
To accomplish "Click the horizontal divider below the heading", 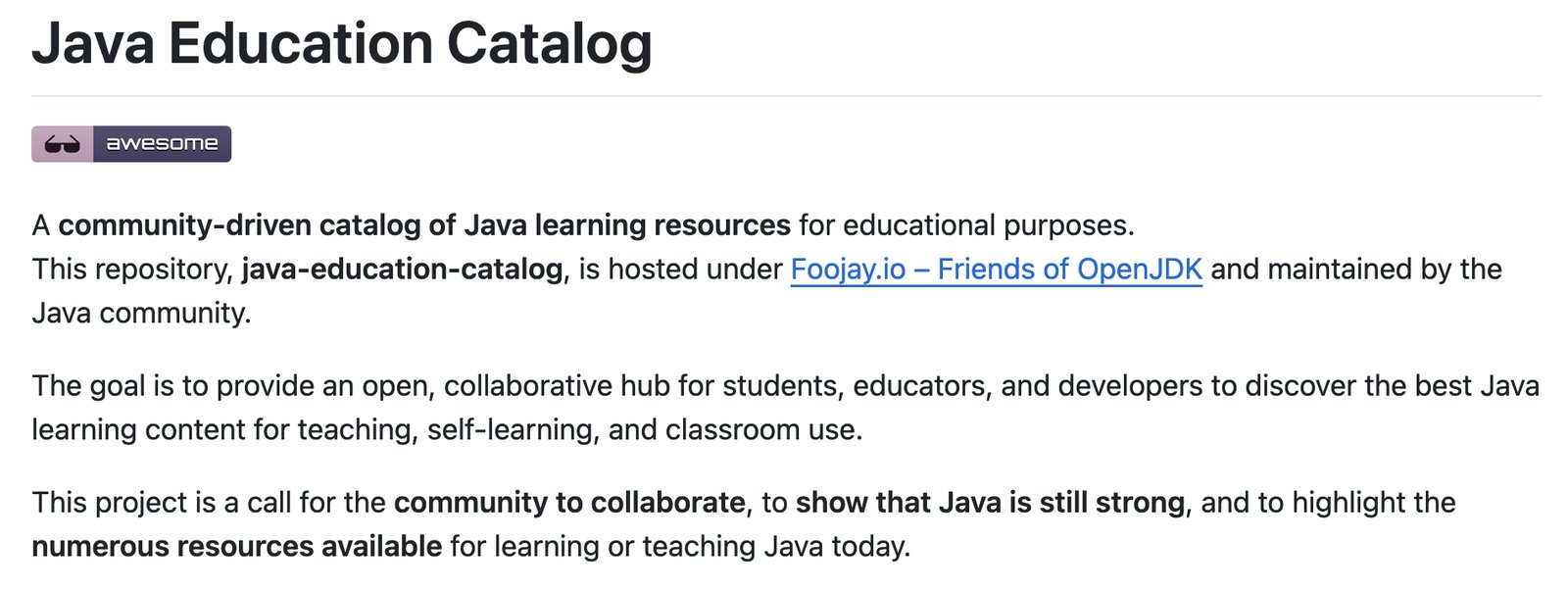I will (x=786, y=96).
